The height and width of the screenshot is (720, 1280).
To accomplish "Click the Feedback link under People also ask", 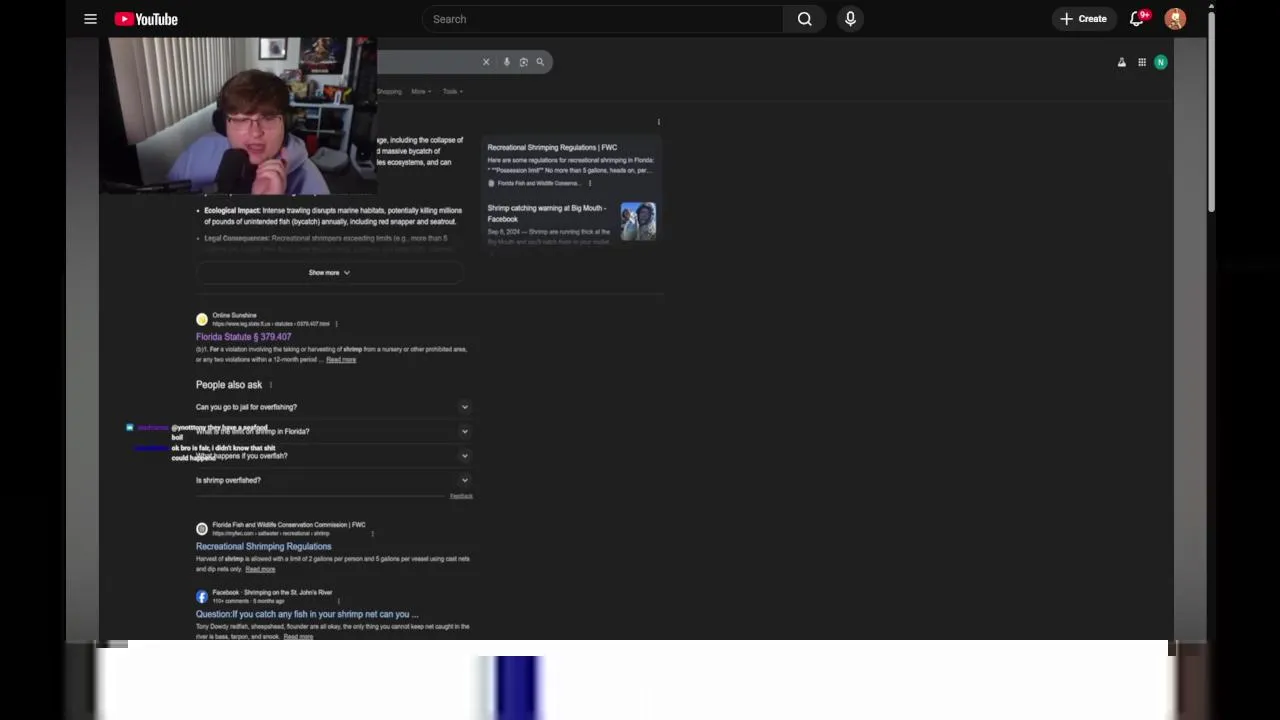I will (x=461, y=496).
